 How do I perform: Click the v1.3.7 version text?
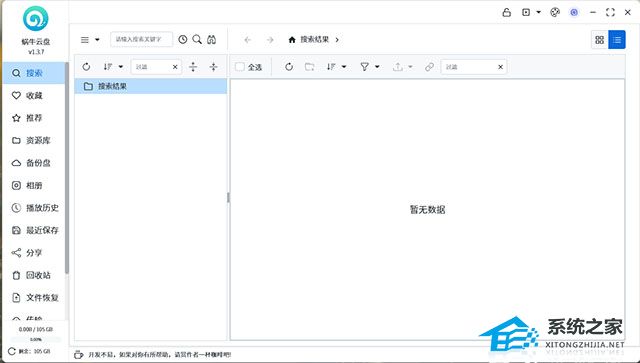36,52
